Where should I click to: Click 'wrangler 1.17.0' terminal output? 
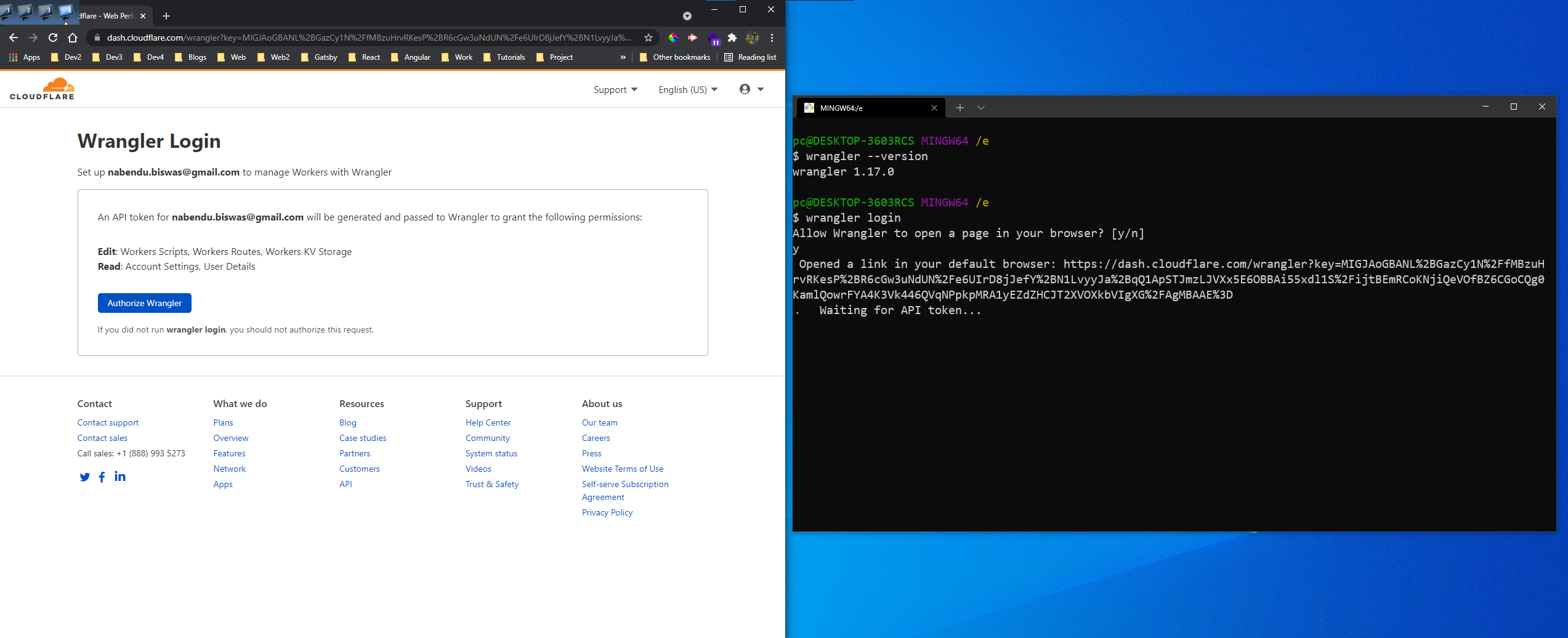click(x=843, y=172)
